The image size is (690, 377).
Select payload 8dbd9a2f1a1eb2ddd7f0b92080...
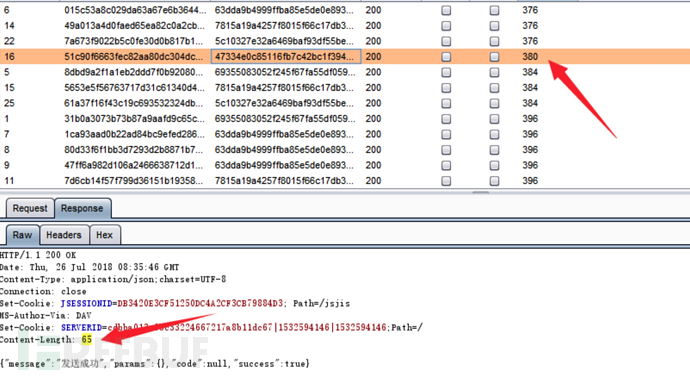(134, 72)
